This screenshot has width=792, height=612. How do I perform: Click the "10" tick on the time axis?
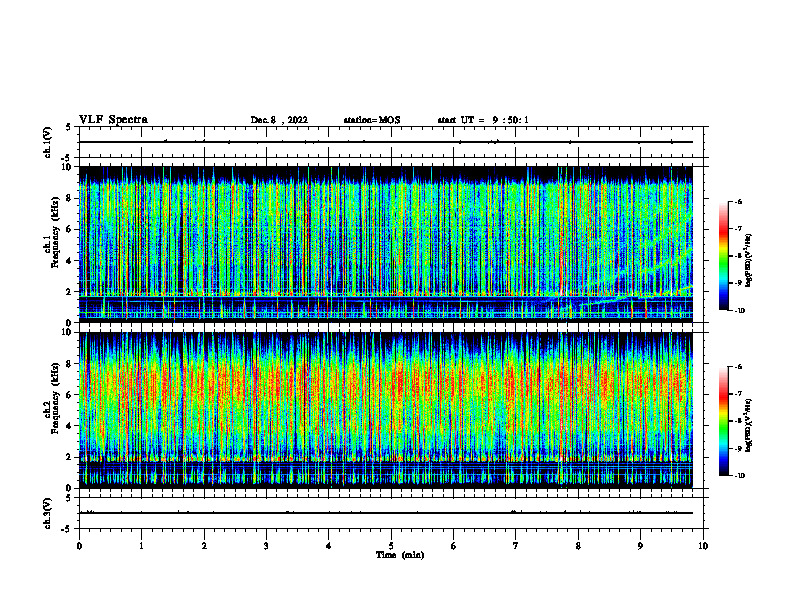click(703, 546)
